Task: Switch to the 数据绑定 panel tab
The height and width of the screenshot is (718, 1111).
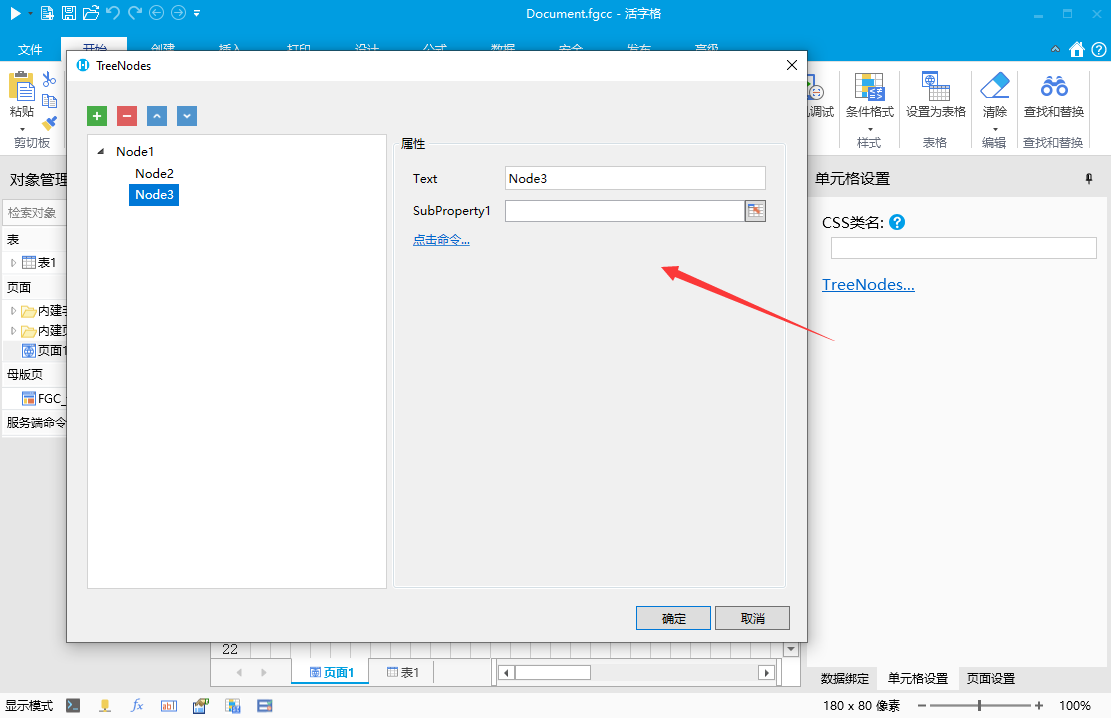Action: click(845, 678)
